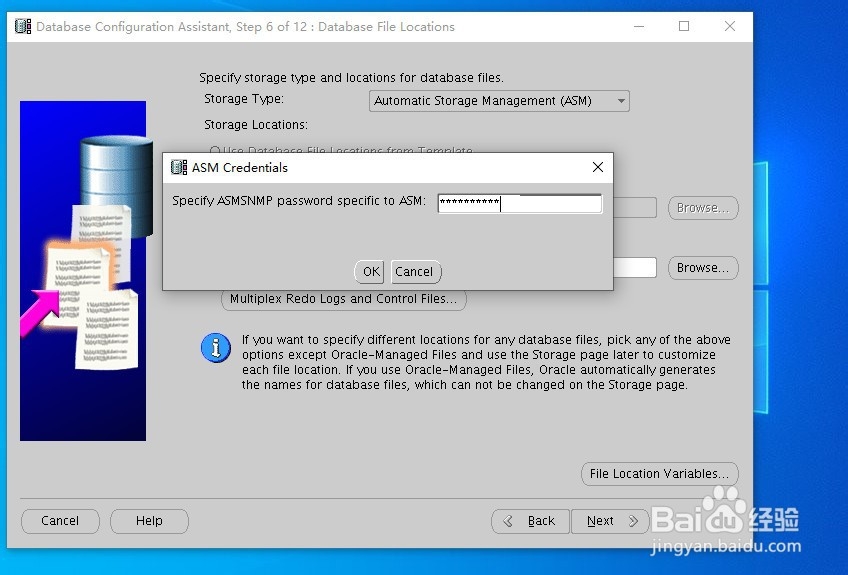Click the 'Storage Locations:' label
The width and height of the screenshot is (848, 575).
point(256,125)
